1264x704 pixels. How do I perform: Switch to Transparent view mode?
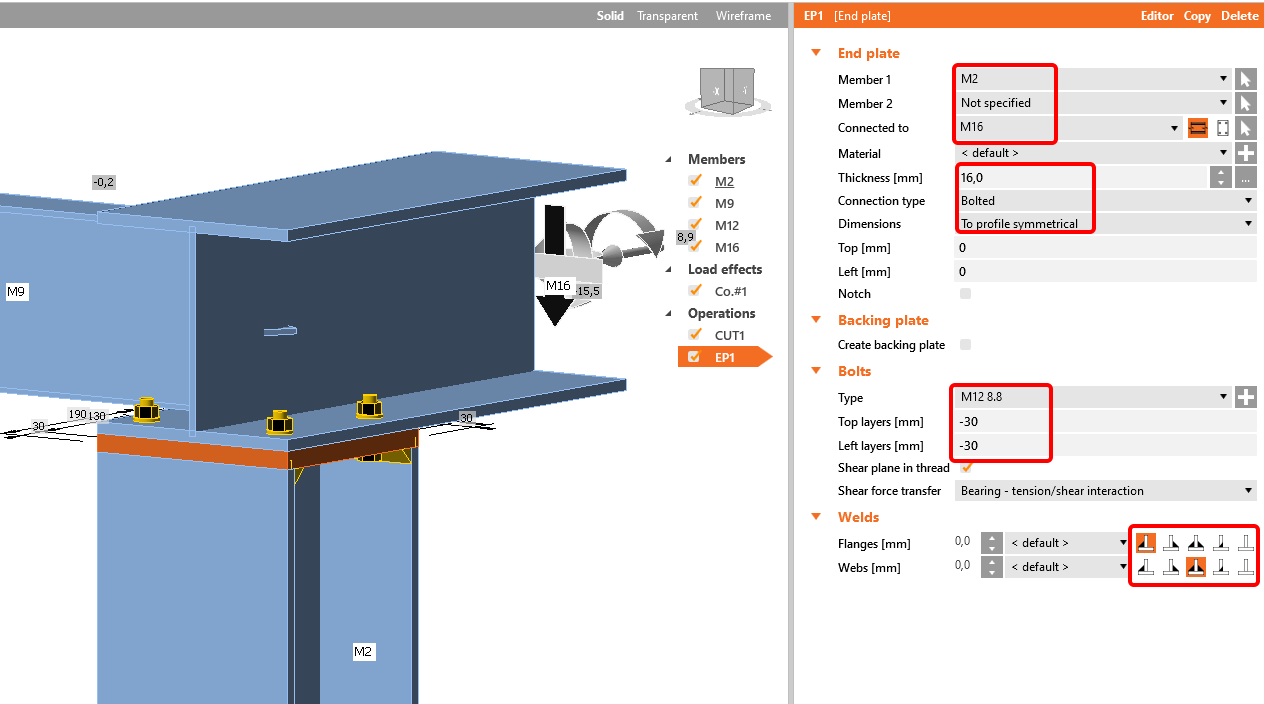pos(667,16)
